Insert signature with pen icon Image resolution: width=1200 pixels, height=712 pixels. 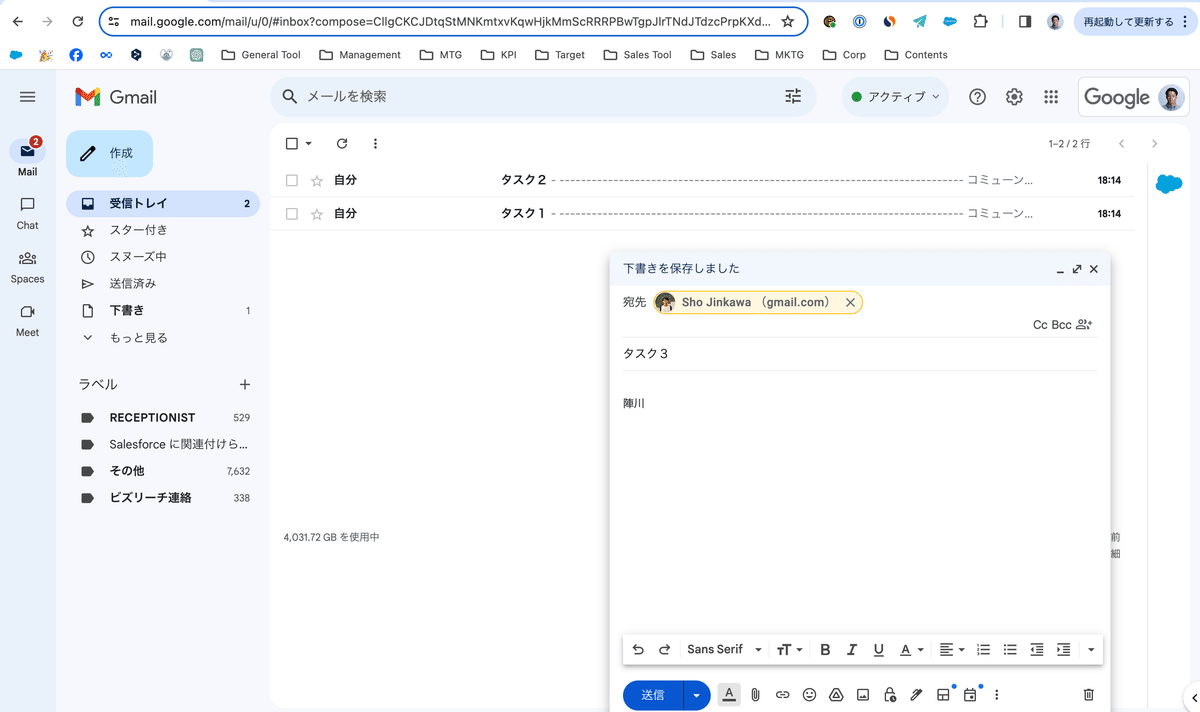(916, 694)
